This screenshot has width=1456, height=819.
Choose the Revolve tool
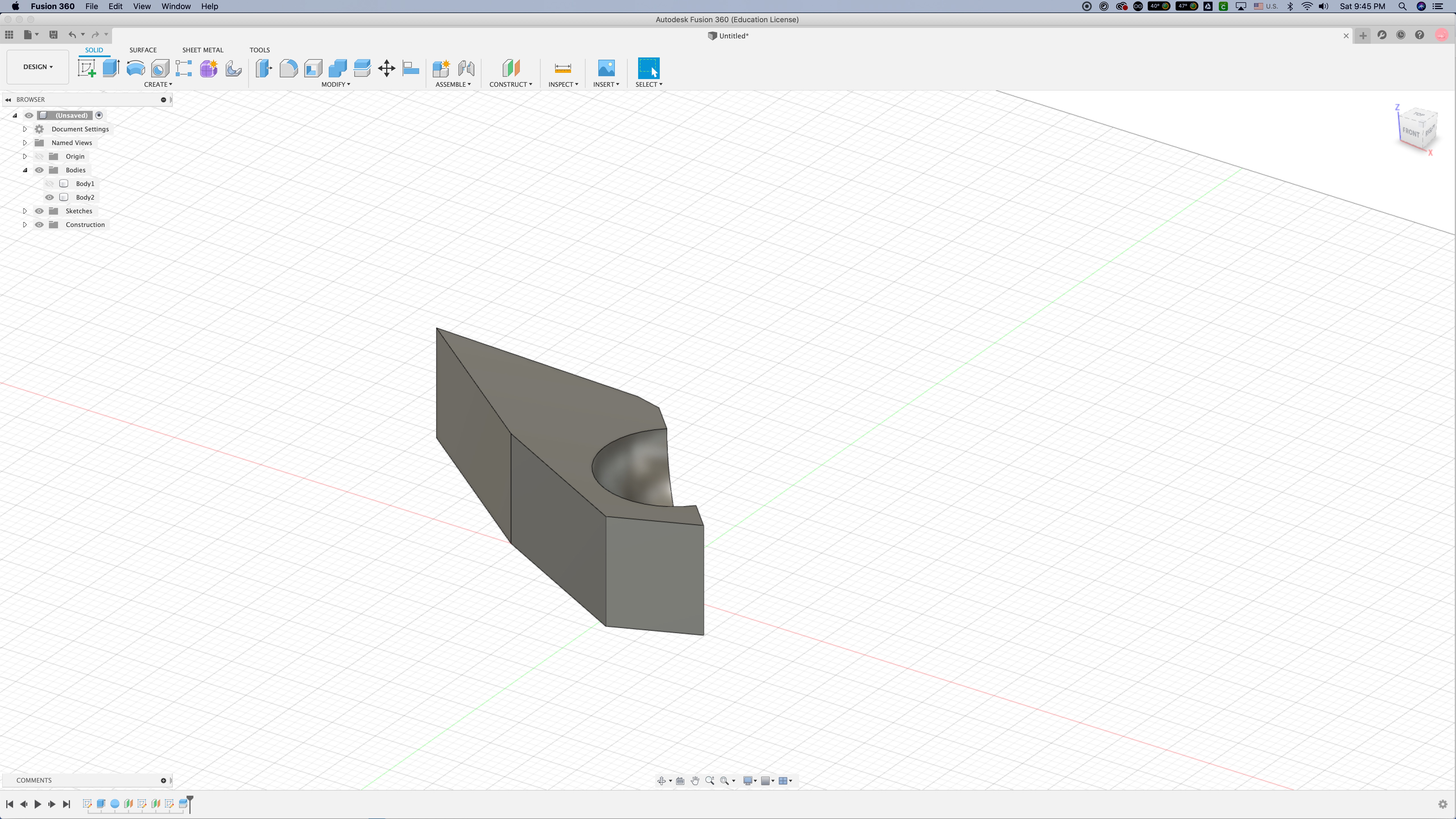click(x=136, y=68)
